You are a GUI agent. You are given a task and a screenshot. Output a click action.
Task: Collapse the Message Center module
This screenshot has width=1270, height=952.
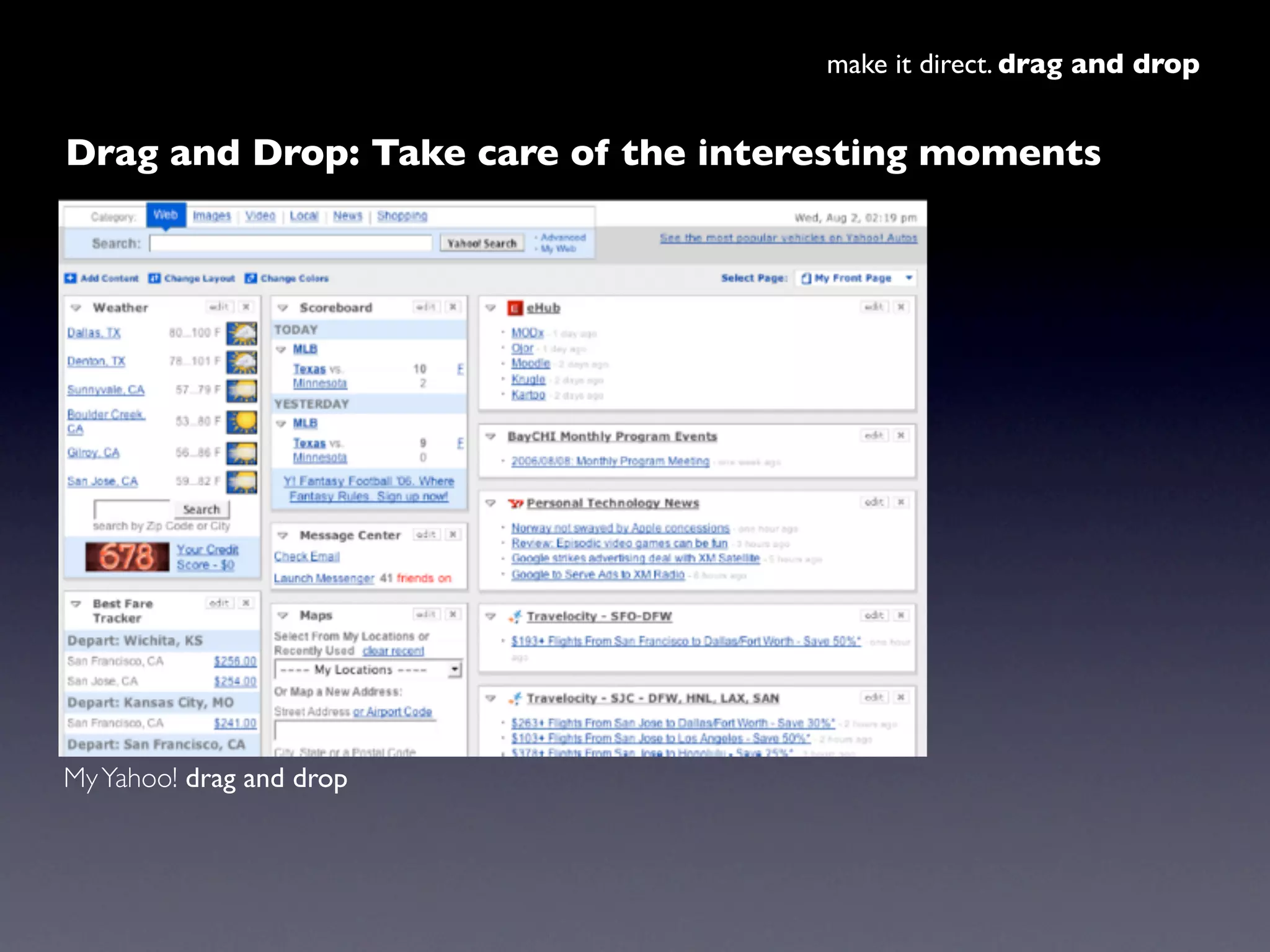[x=283, y=535]
